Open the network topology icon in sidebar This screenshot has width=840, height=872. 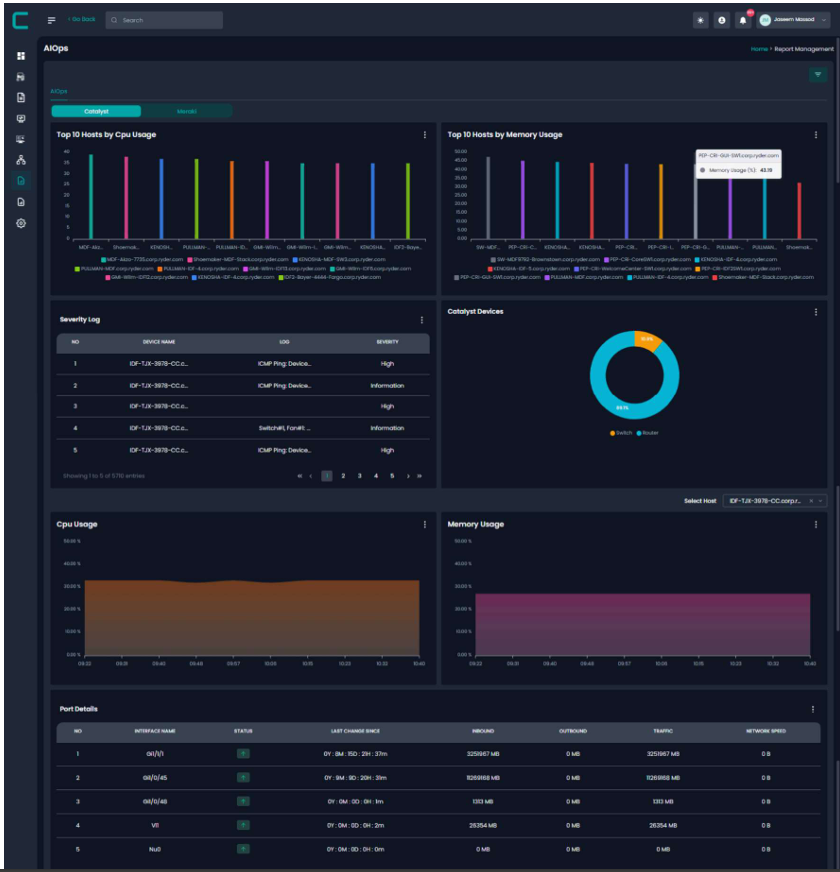point(21,160)
